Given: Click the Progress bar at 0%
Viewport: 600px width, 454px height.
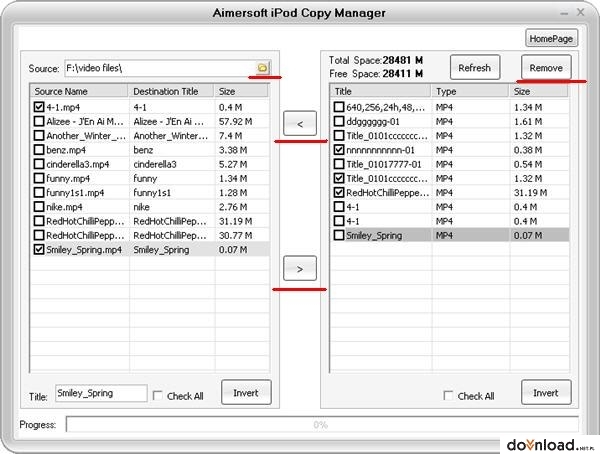Looking at the screenshot, I should pos(321,425).
